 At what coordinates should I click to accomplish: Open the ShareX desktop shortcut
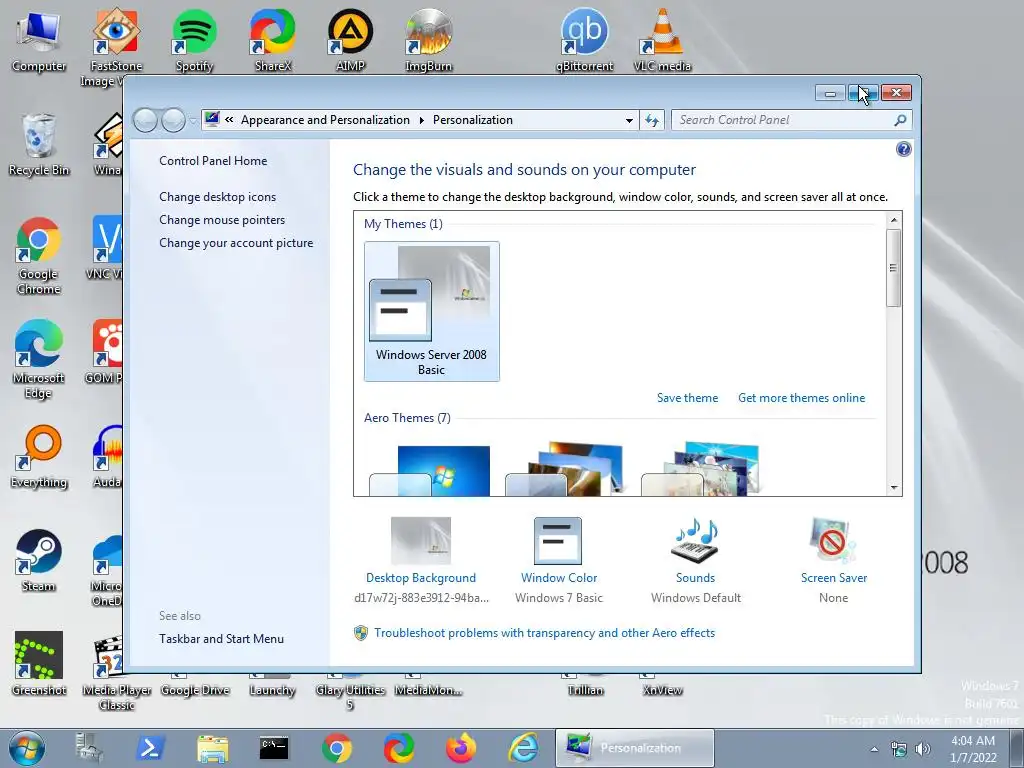click(272, 40)
